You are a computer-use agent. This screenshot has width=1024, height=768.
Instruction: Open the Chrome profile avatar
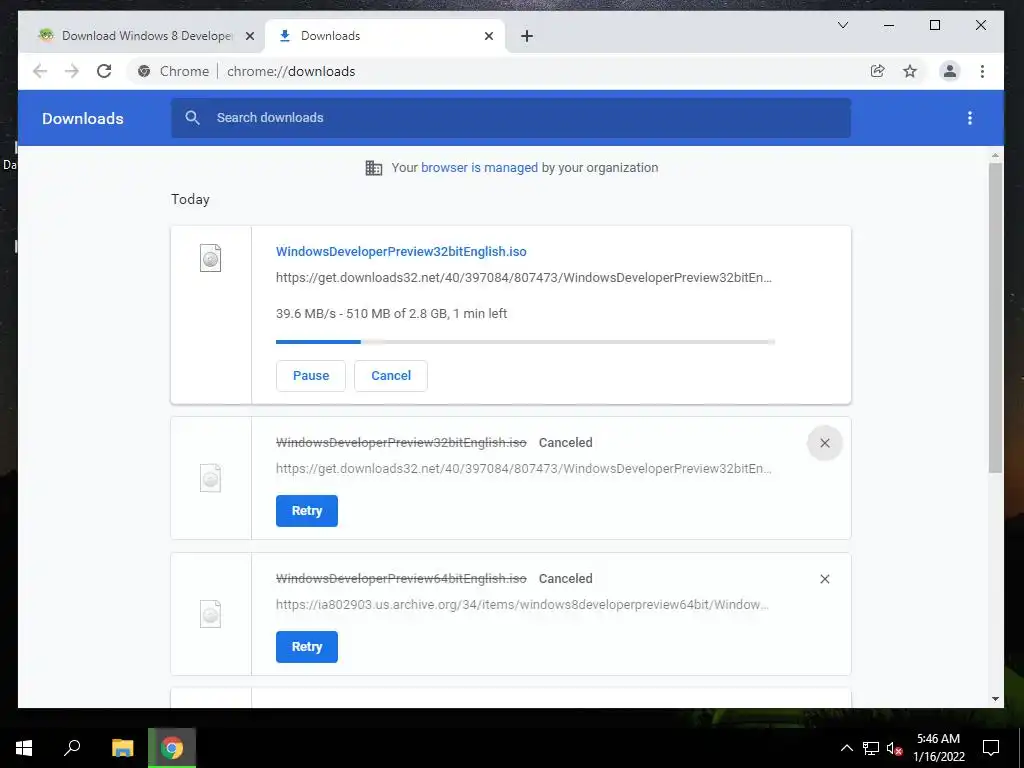[950, 71]
